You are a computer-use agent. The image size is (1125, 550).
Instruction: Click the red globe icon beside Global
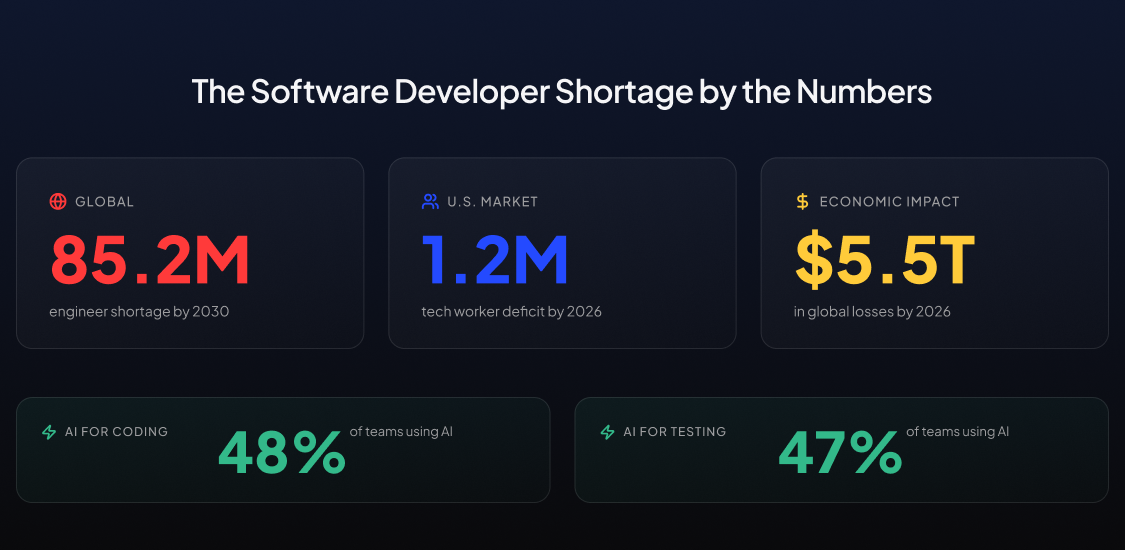(x=58, y=202)
